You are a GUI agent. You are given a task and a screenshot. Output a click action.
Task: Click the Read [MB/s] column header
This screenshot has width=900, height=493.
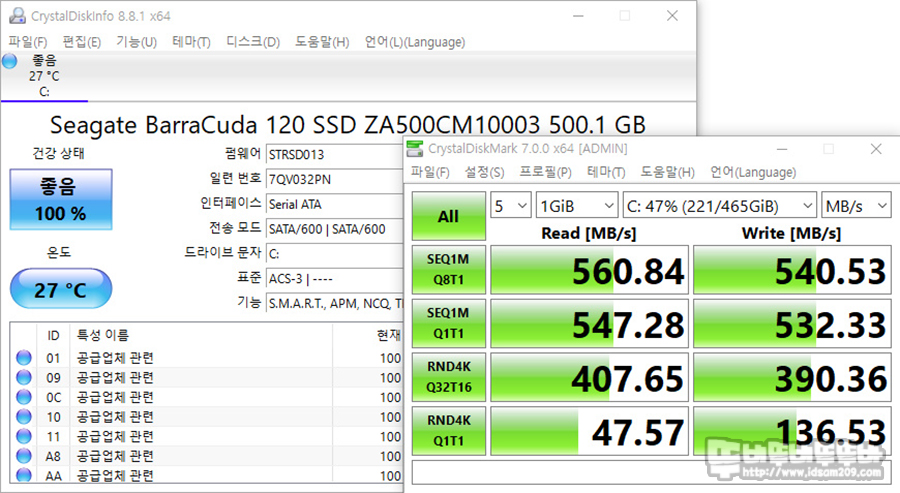point(589,233)
